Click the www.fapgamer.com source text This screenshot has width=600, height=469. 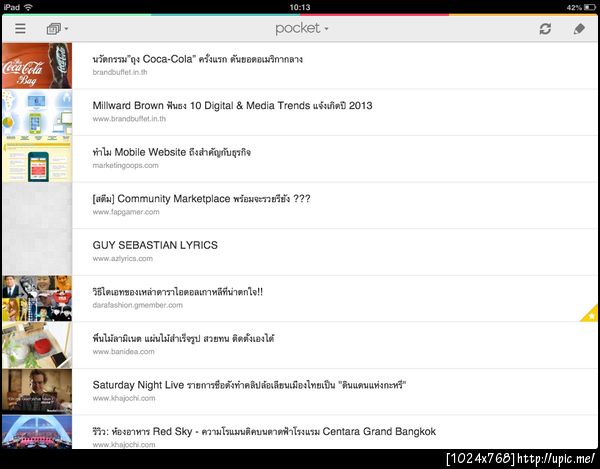pos(126,212)
